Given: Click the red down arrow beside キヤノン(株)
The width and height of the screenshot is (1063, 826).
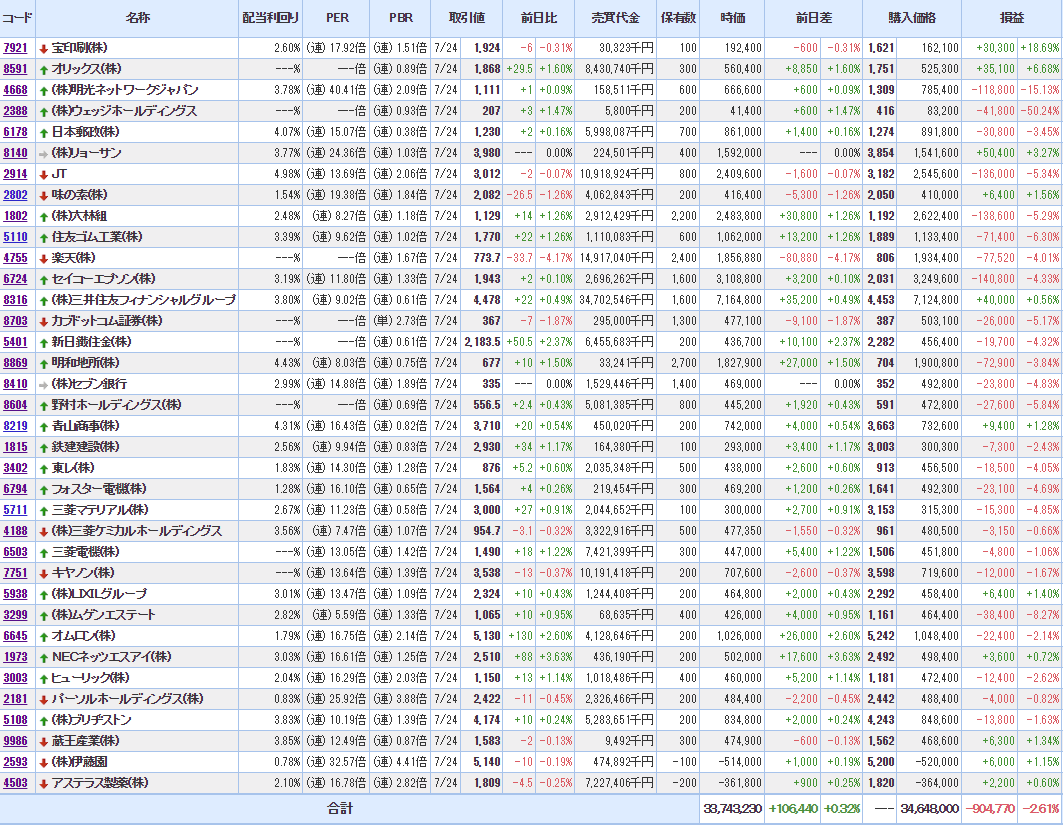Looking at the screenshot, I should tap(43, 573).
